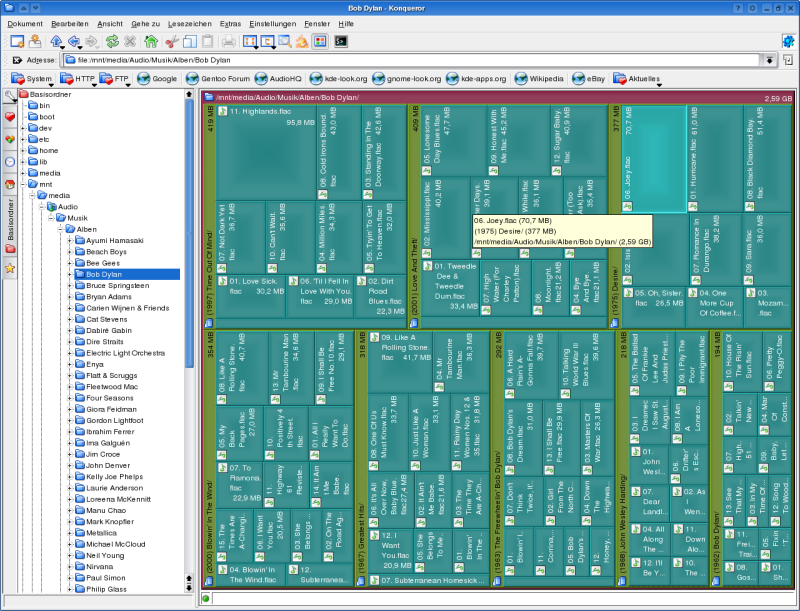This screenshot has width=800, height=611.
Task: Click the scissors Cut icon
Action: [x=172, y=41]
